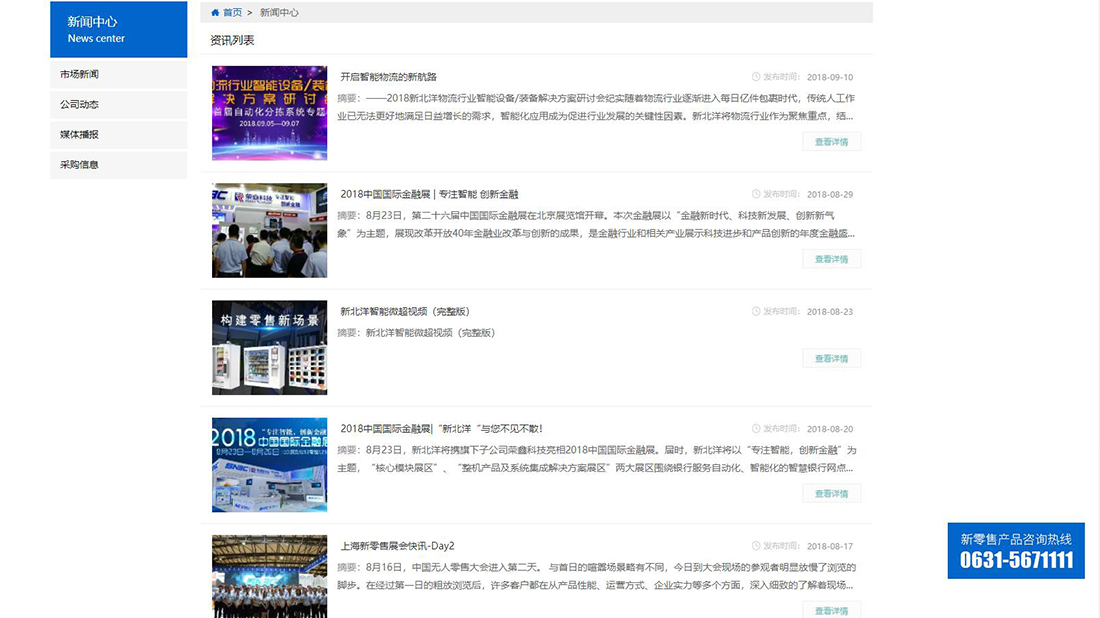Open 市场新闻 in the sidebar
The image size is (1100, 618).
tap(119, 74)
